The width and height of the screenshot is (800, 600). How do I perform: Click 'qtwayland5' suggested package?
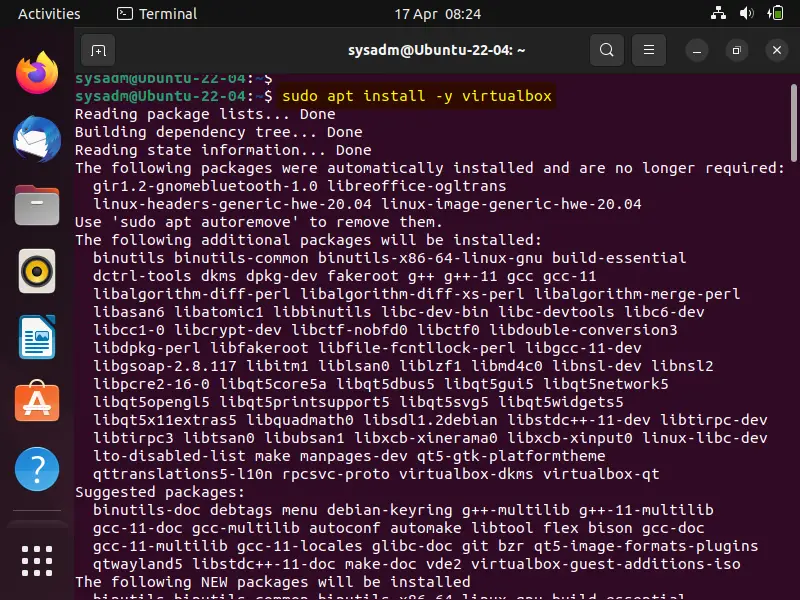137,564
